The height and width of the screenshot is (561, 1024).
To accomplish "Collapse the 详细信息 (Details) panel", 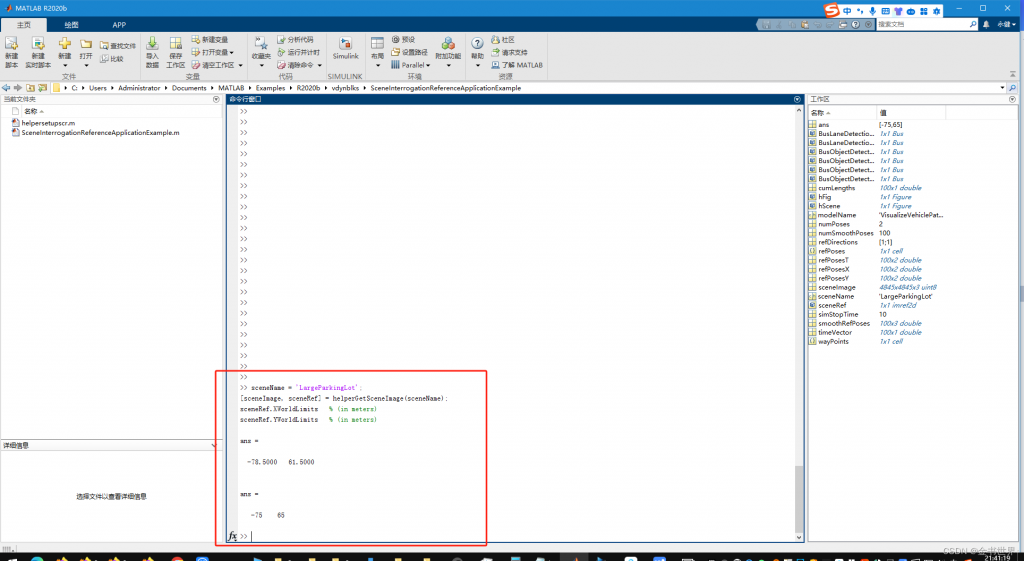I will tap(214, 445).
